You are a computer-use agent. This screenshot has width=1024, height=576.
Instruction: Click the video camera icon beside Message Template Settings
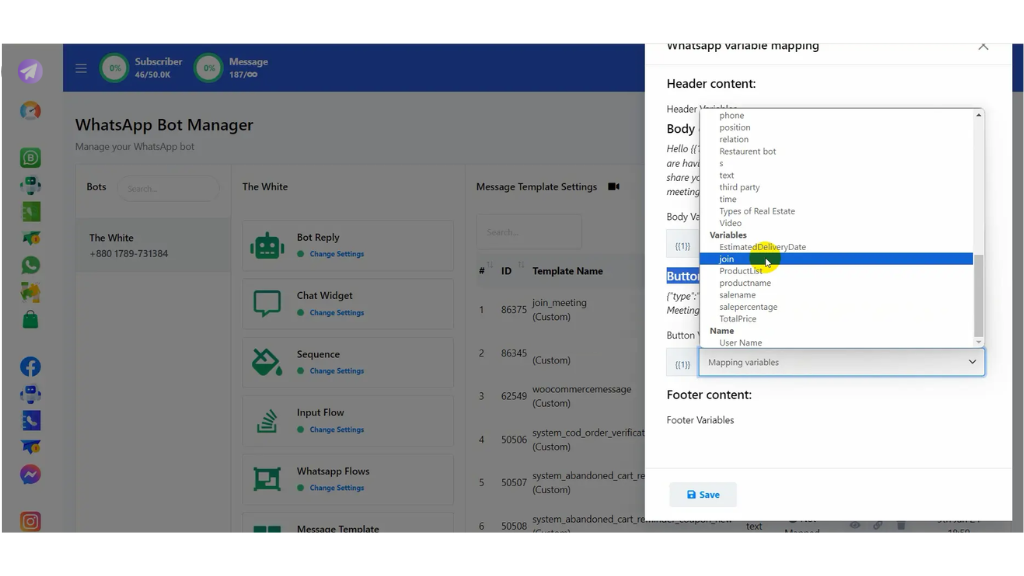pos(613,187)
